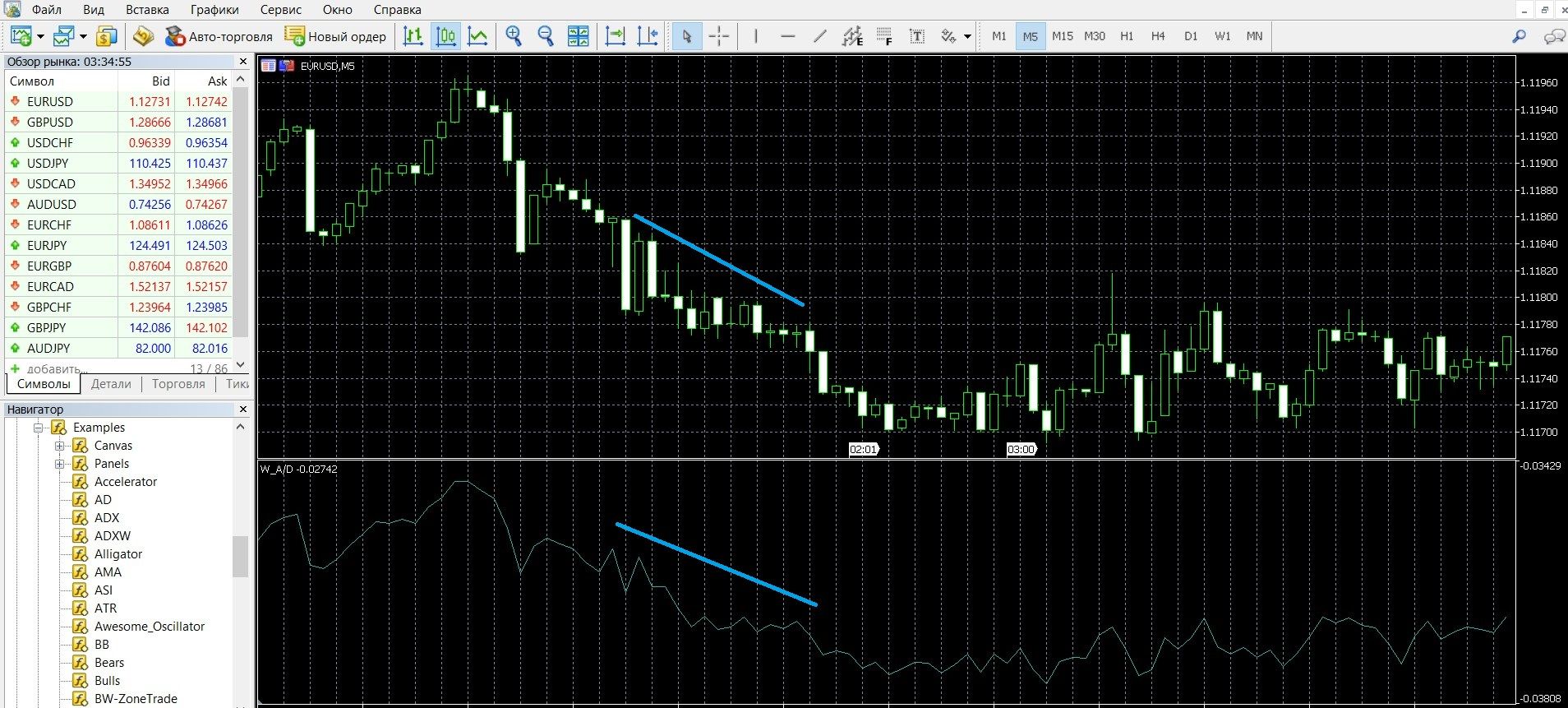Collapse the Examples folder in Navigator

point(38,428)
